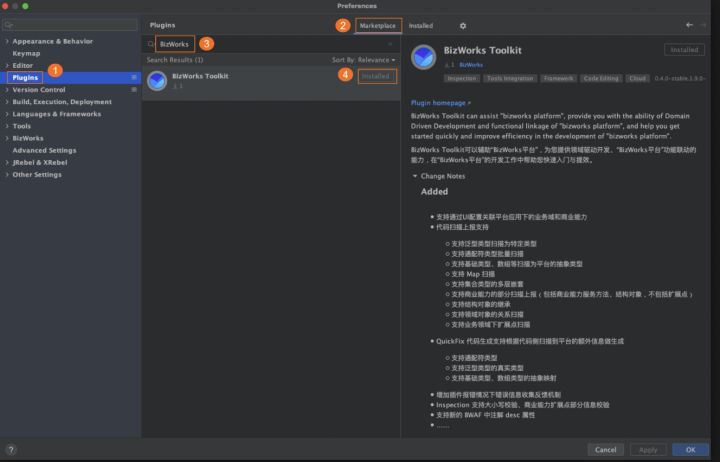Click the Framework tag
The image size is (720, 462).
(x=558, y=79)
